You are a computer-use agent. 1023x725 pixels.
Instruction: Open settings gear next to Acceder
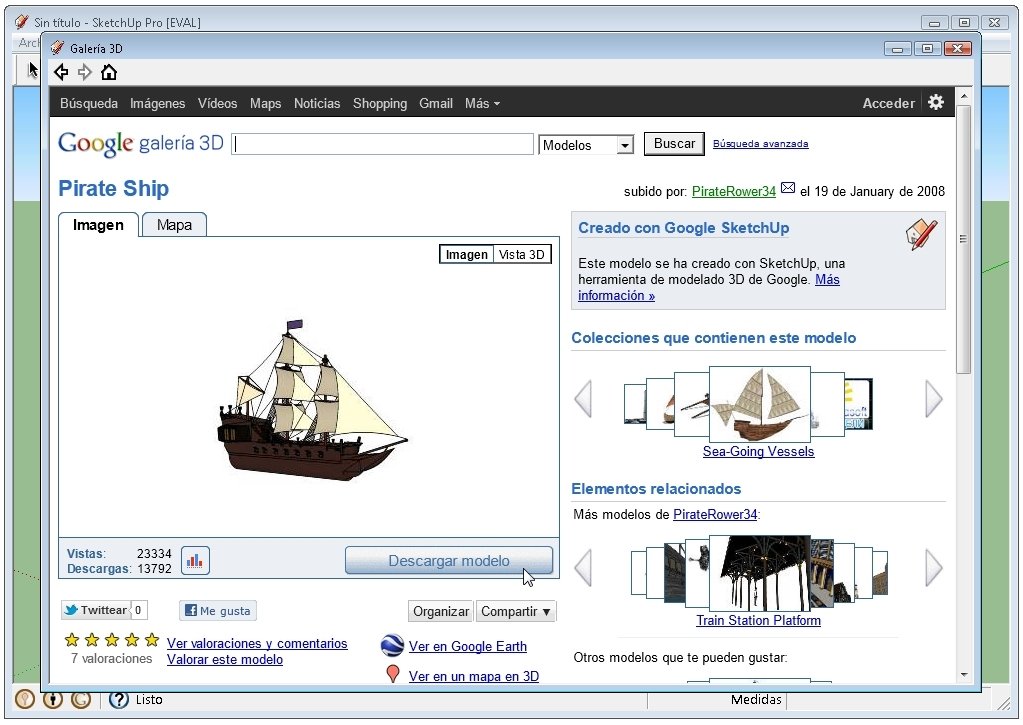936,102
